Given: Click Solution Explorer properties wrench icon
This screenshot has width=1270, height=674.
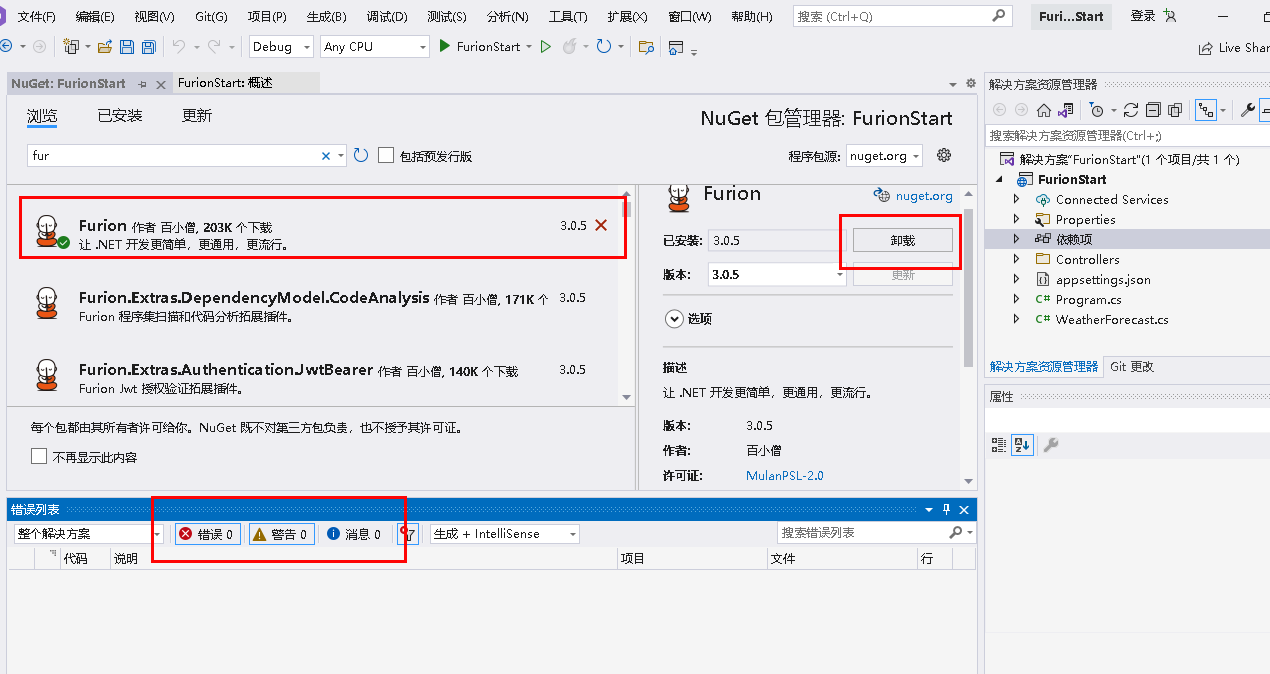Looking at the screenshot, I should (x=1247, y=110).
